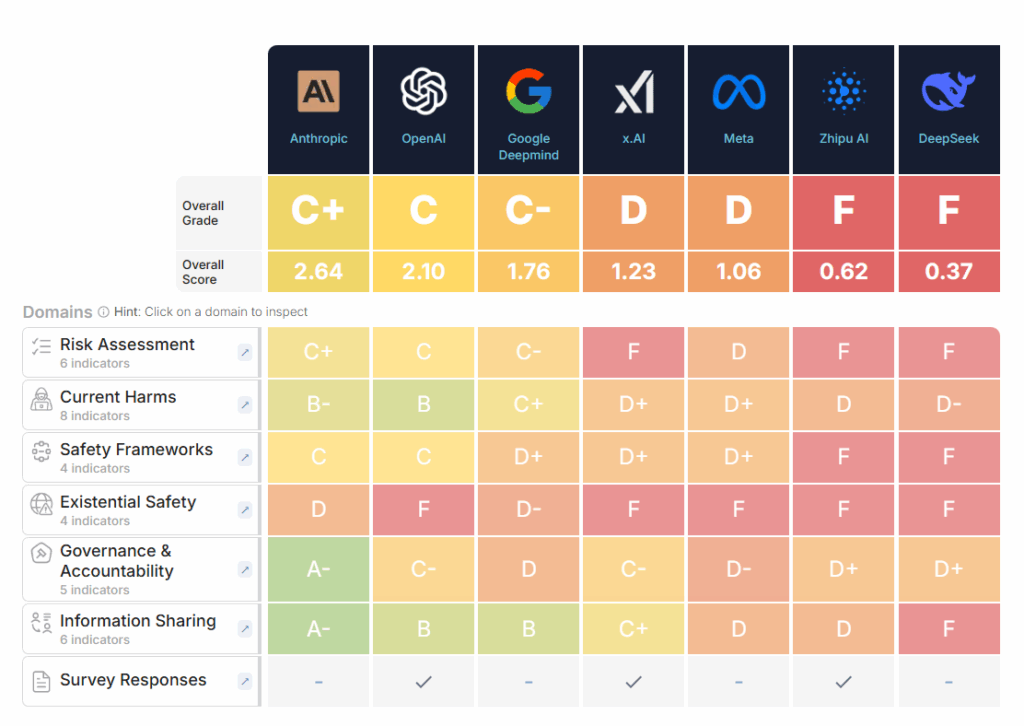Open the Safety Frameworks domain
This screenshot has width=1024, height=726.
[136, 450]
